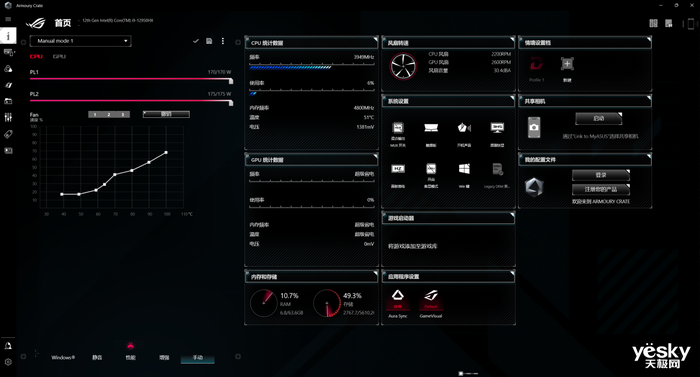Toggle the boot-up sound setting

(x=464, y=128)
